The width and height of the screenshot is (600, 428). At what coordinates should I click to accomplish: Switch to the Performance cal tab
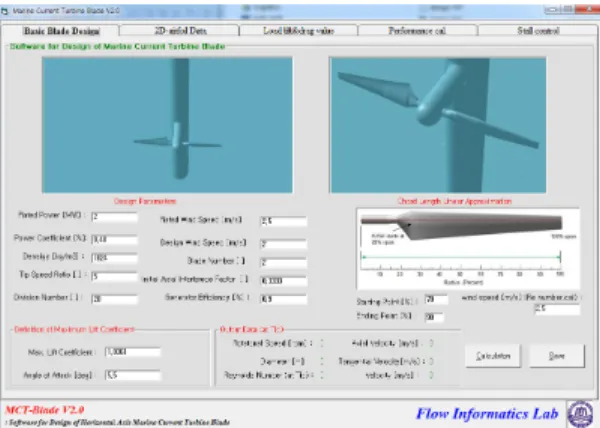click(417, 31)
